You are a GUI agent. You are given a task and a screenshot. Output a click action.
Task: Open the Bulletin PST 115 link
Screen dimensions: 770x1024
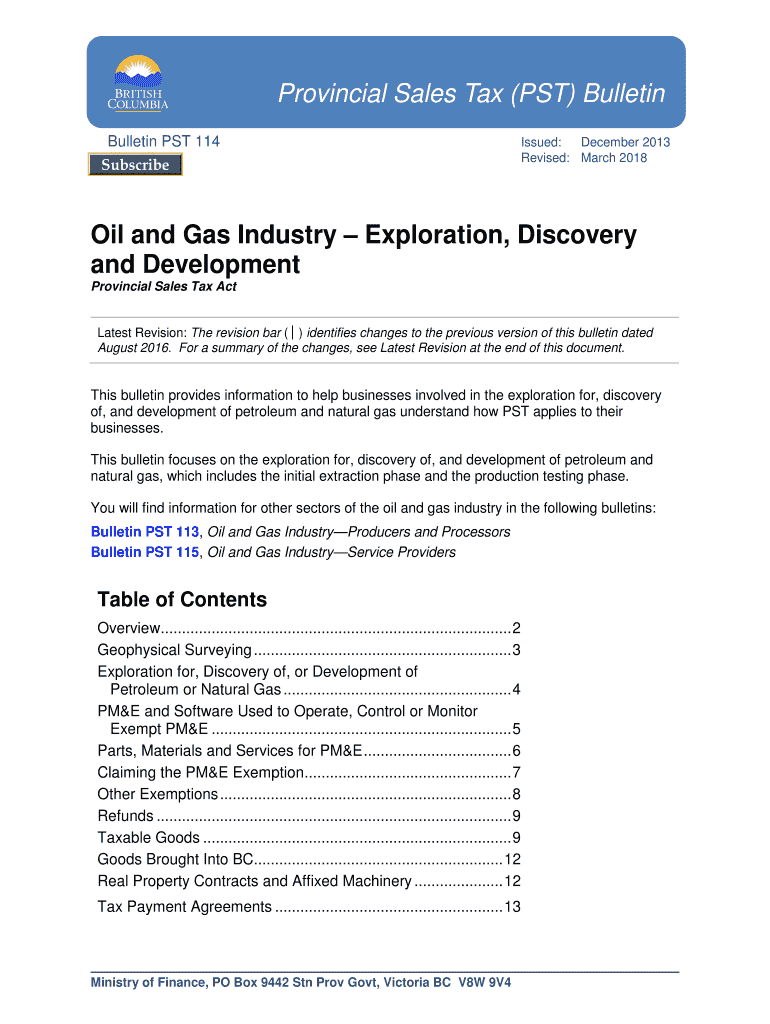point(144,552)
